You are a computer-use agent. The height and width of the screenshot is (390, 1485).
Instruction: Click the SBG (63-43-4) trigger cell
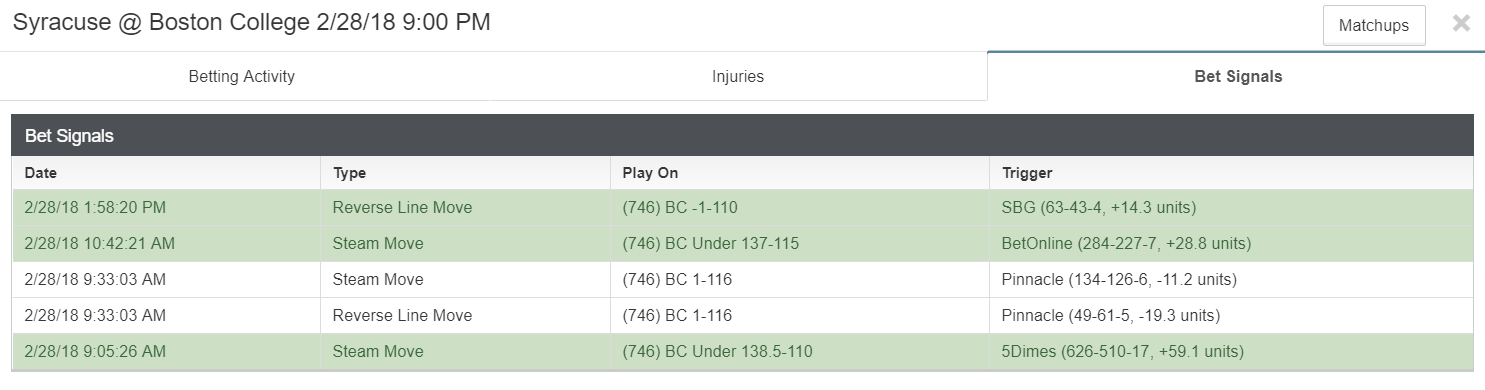coord(1231,208)
